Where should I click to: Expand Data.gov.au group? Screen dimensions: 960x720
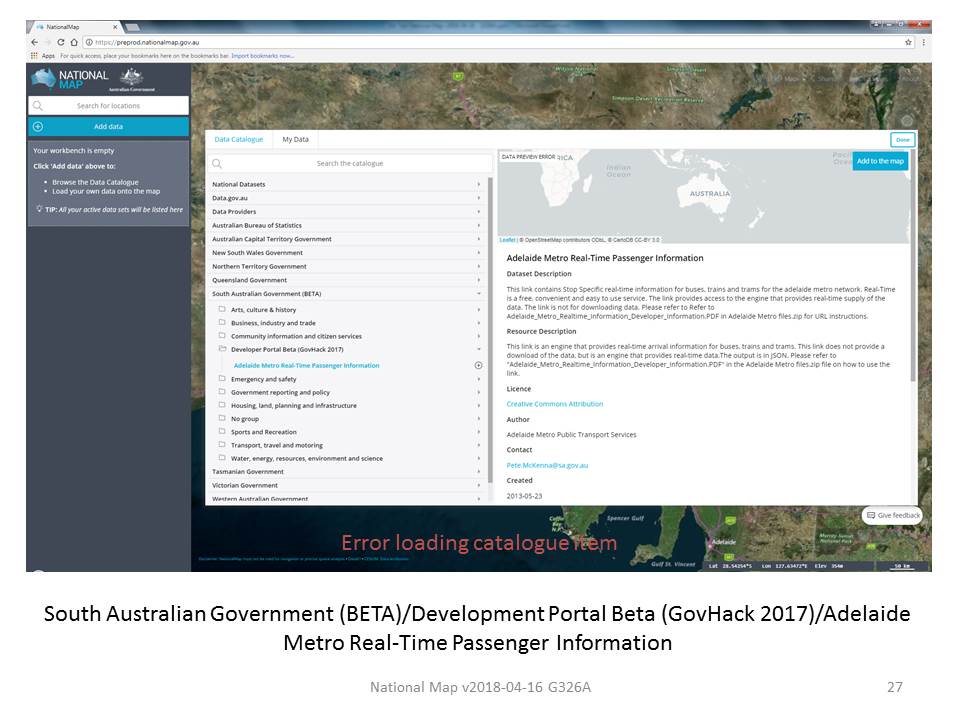[347, 198]
